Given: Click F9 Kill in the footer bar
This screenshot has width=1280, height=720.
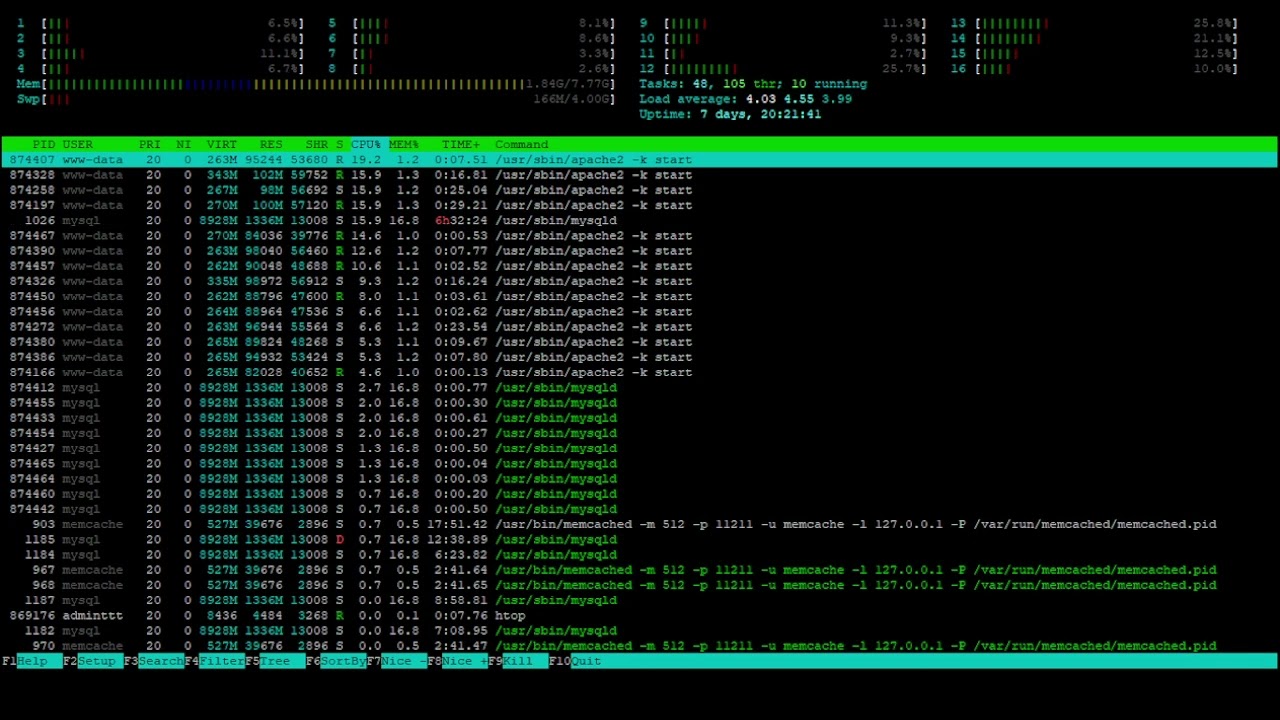Looking at the screenshot, I should [517, 661].
